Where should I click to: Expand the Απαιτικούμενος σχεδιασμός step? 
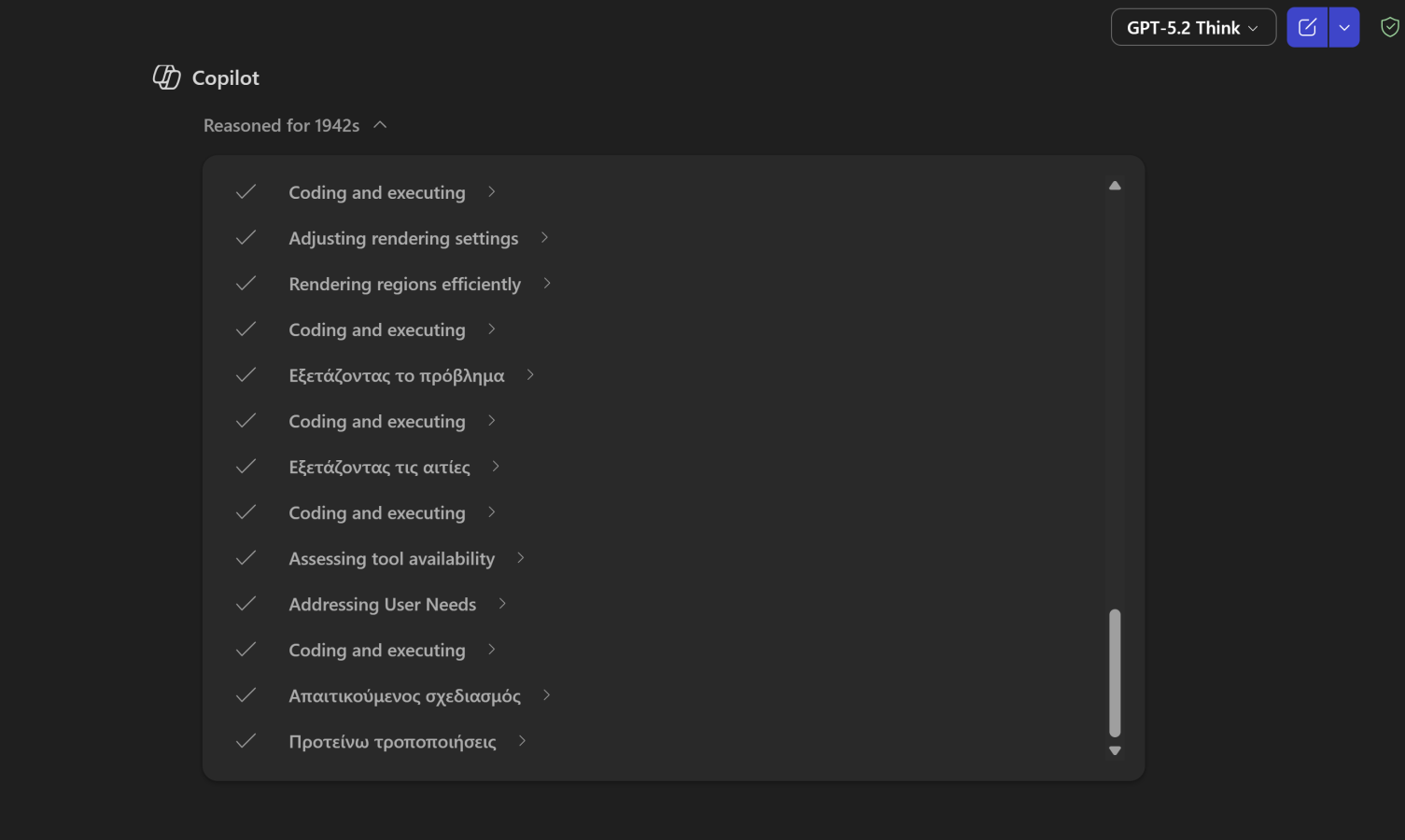tap(547, 695)
